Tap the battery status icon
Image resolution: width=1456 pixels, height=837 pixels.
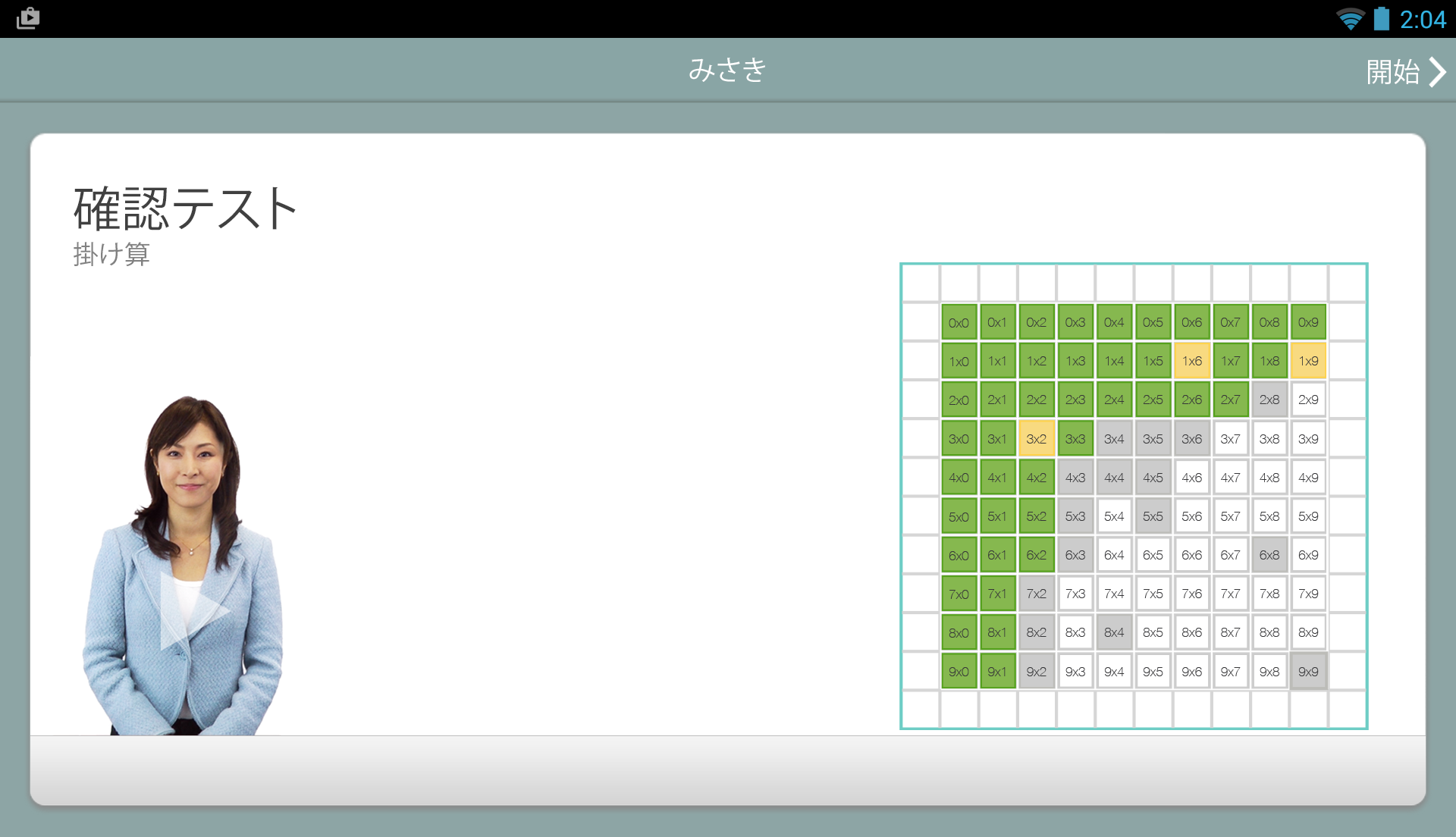pyautogui.click(x=1382, y=19)
